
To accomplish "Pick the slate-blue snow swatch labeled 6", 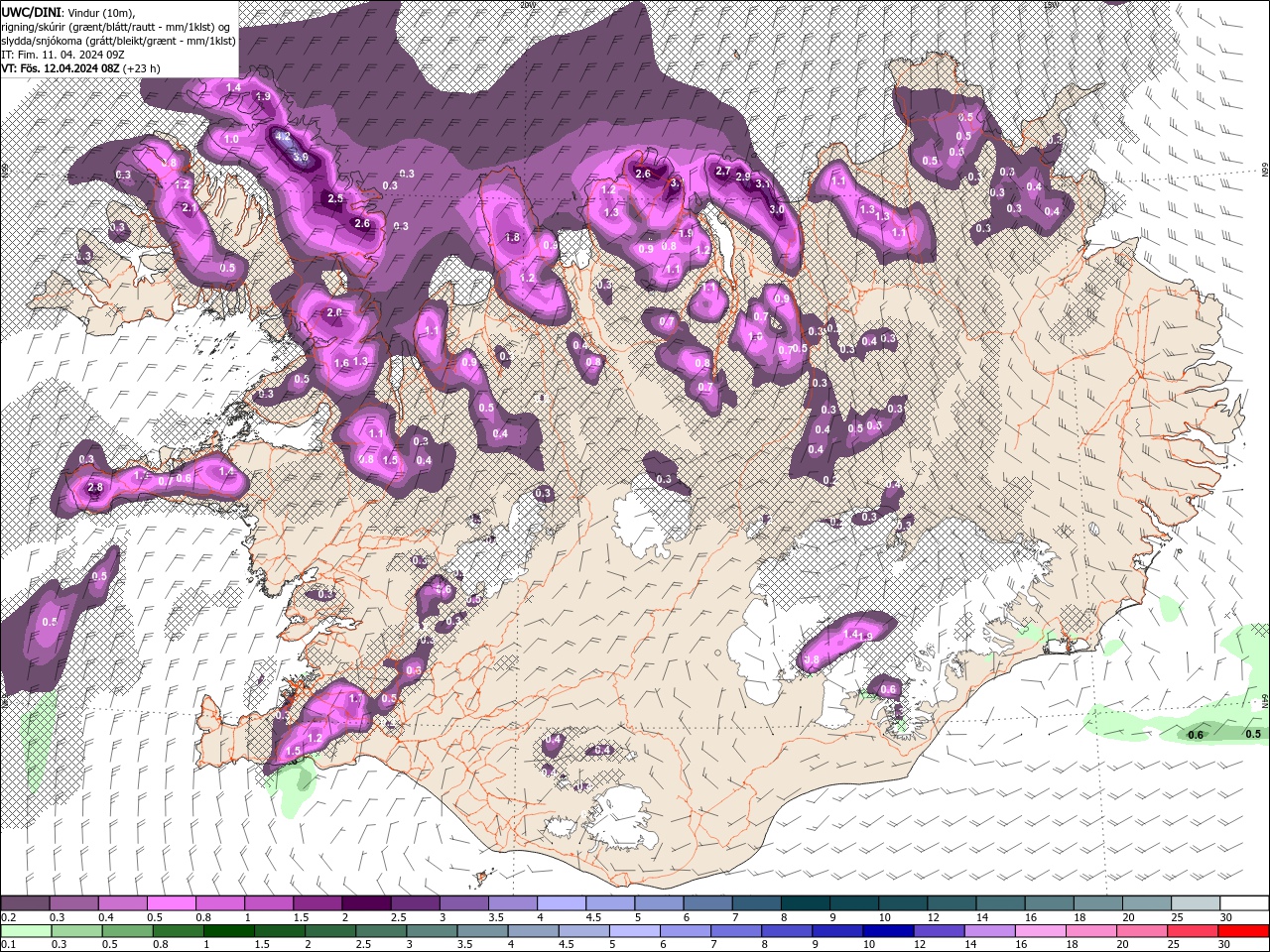I will click(708, 903).
